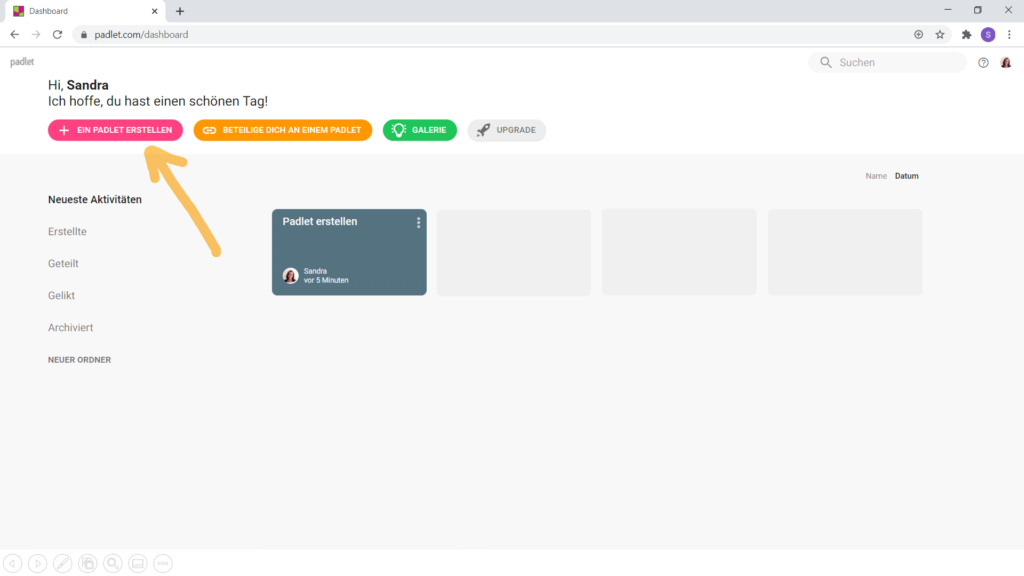Reload the Padlet dashboard page
The image size is (1024, 576).
pyautogui.click(x=57, y=35)
